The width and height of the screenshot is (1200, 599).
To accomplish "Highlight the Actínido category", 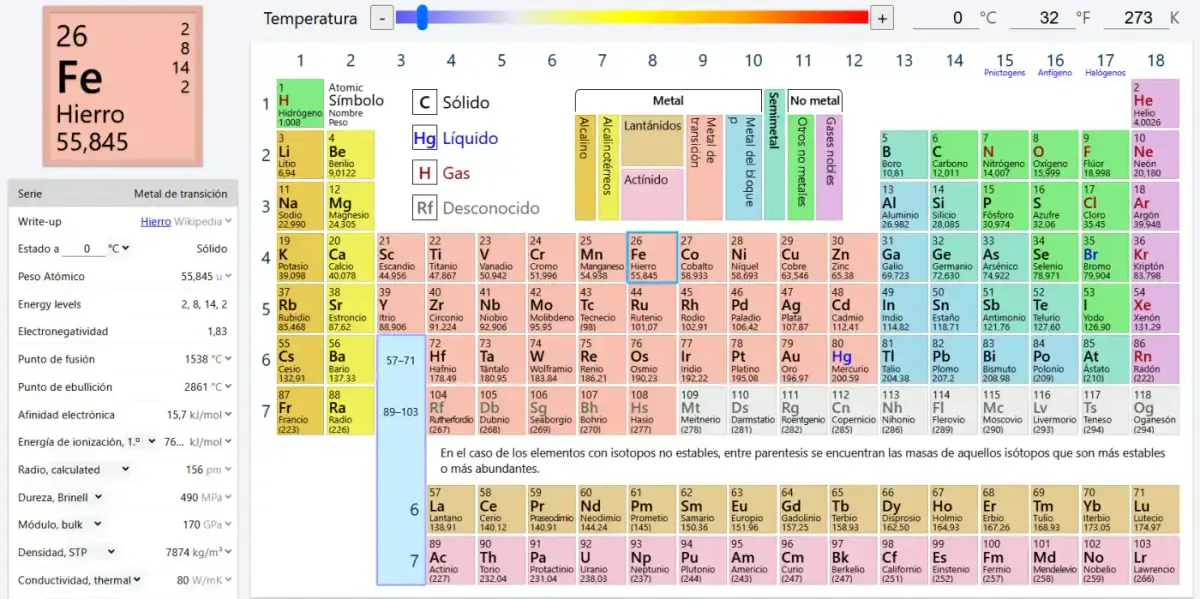I will (x=652, y=194).
